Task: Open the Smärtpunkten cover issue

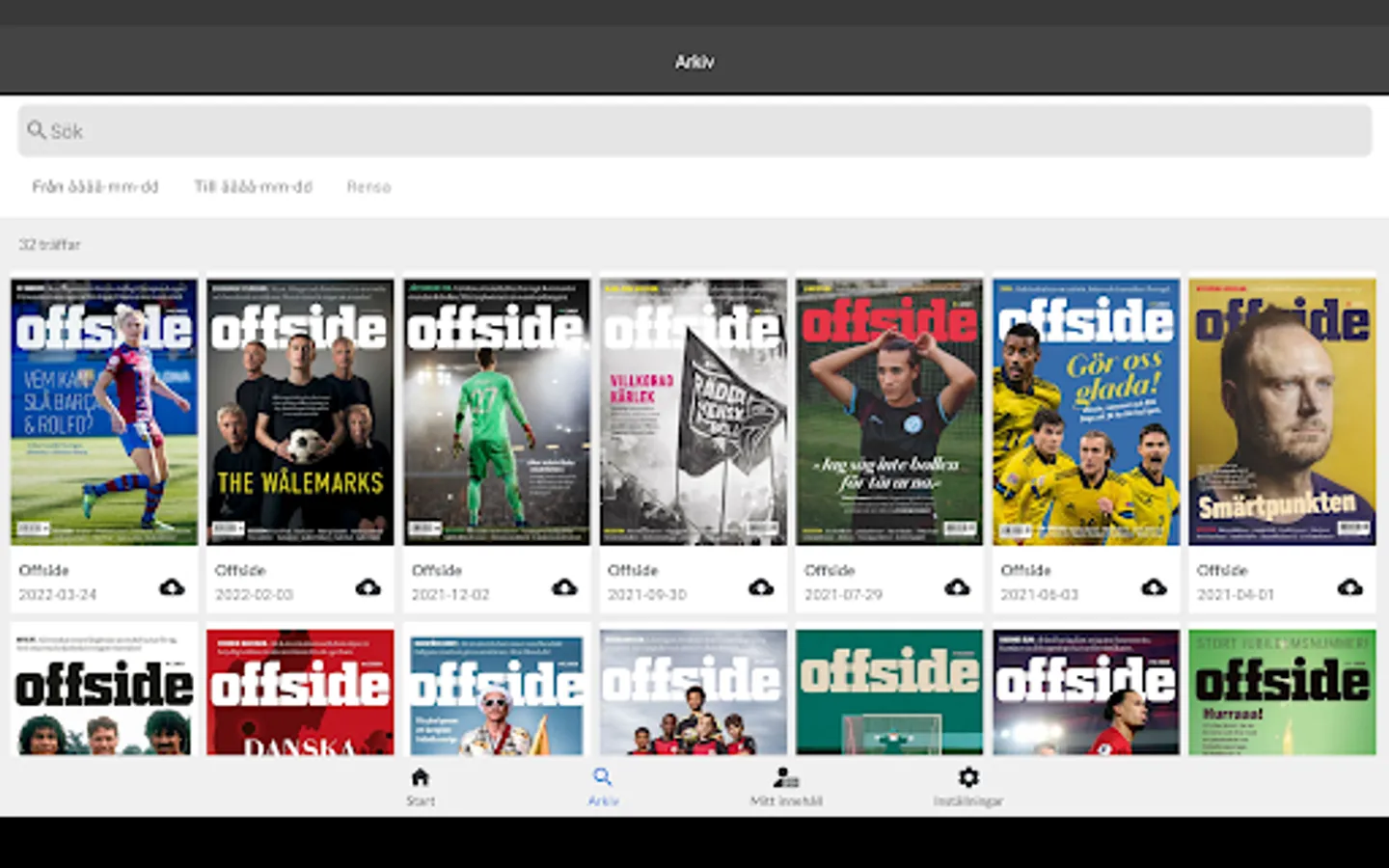Action: tap(1282, 412)
